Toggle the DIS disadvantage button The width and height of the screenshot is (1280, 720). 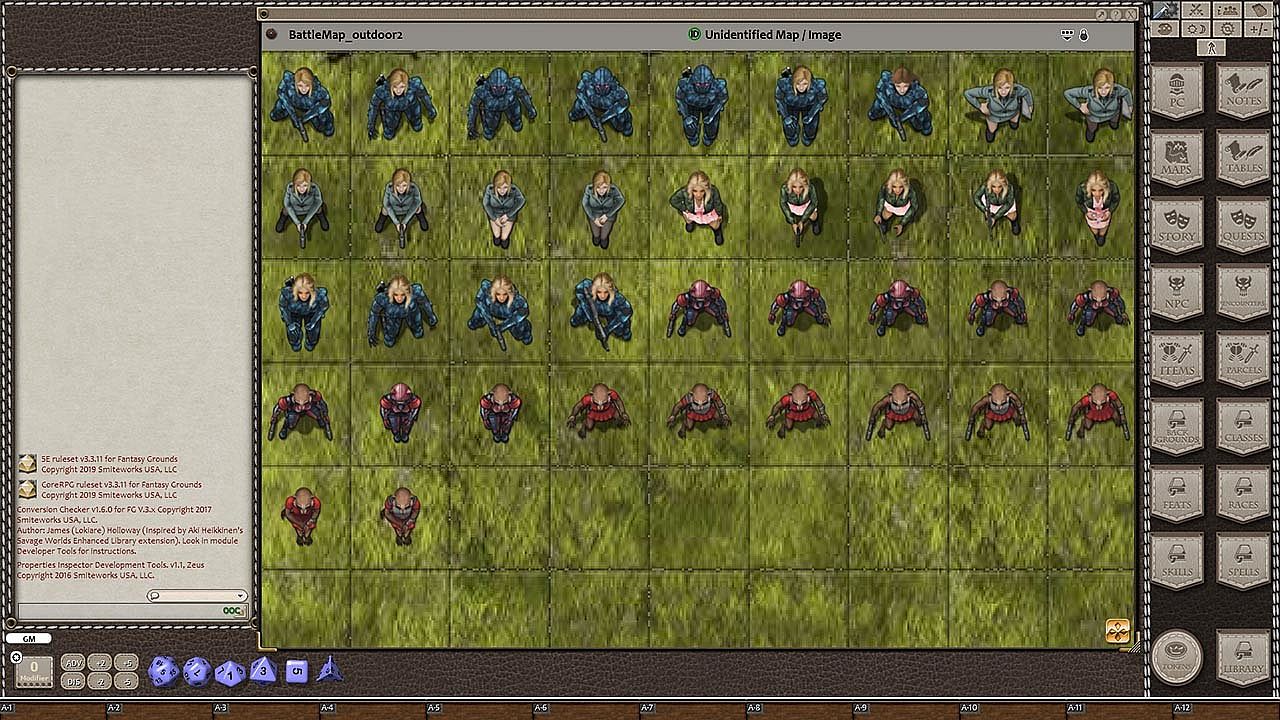73,681
